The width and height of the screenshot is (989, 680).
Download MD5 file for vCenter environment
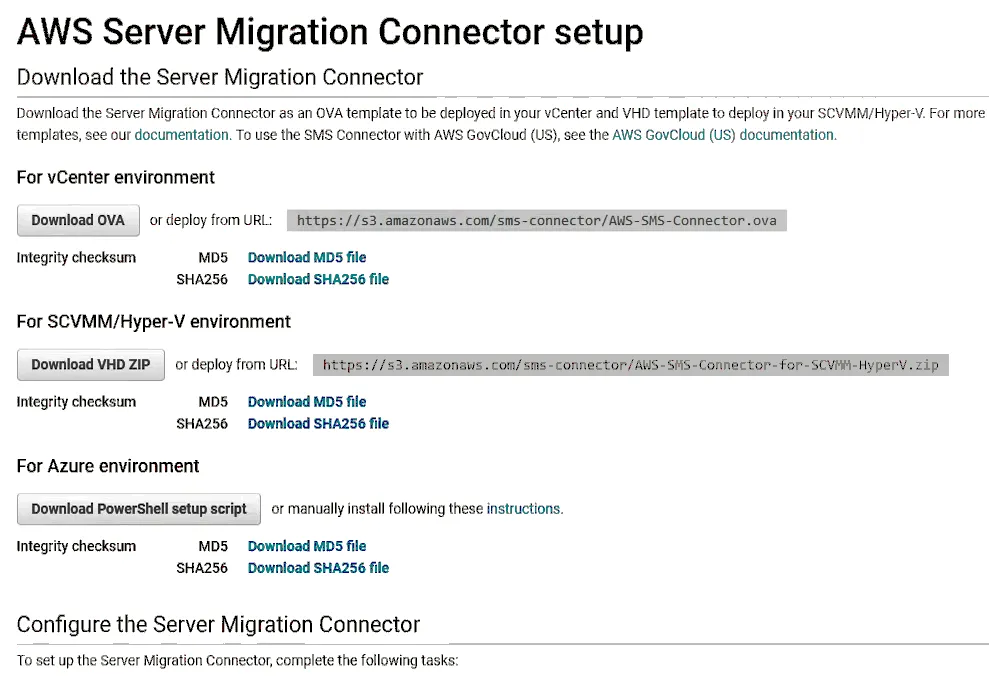click(307, 258)
